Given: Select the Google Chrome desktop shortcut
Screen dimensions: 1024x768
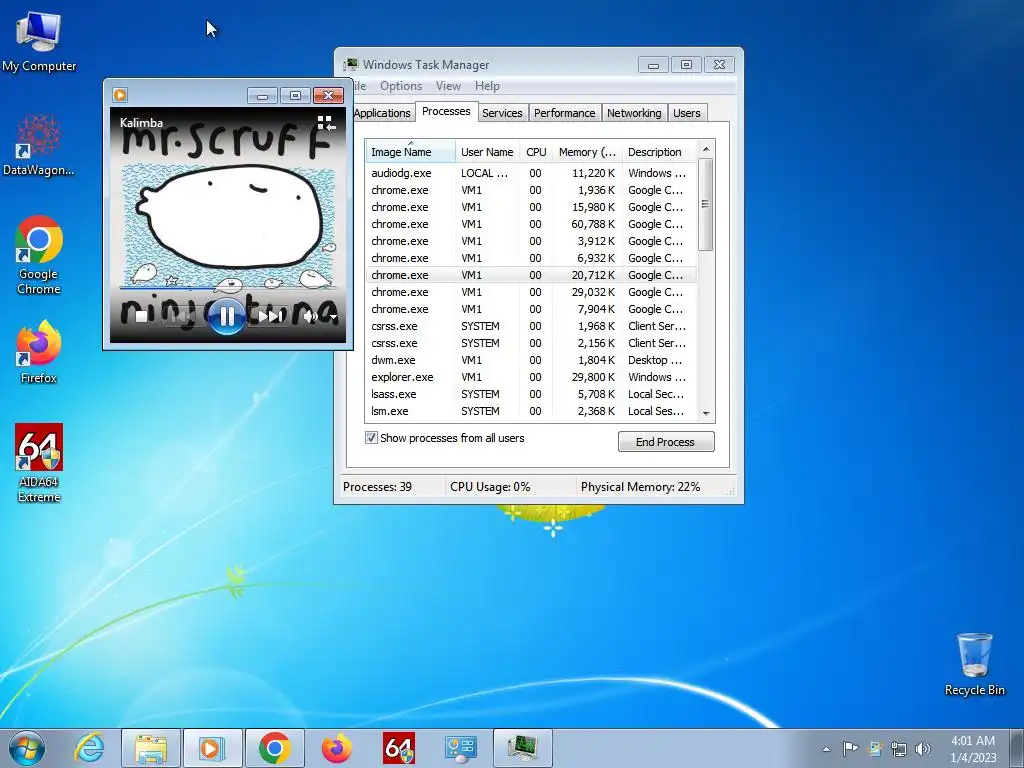Looking at the screenshot, I should tap(39, 256).
